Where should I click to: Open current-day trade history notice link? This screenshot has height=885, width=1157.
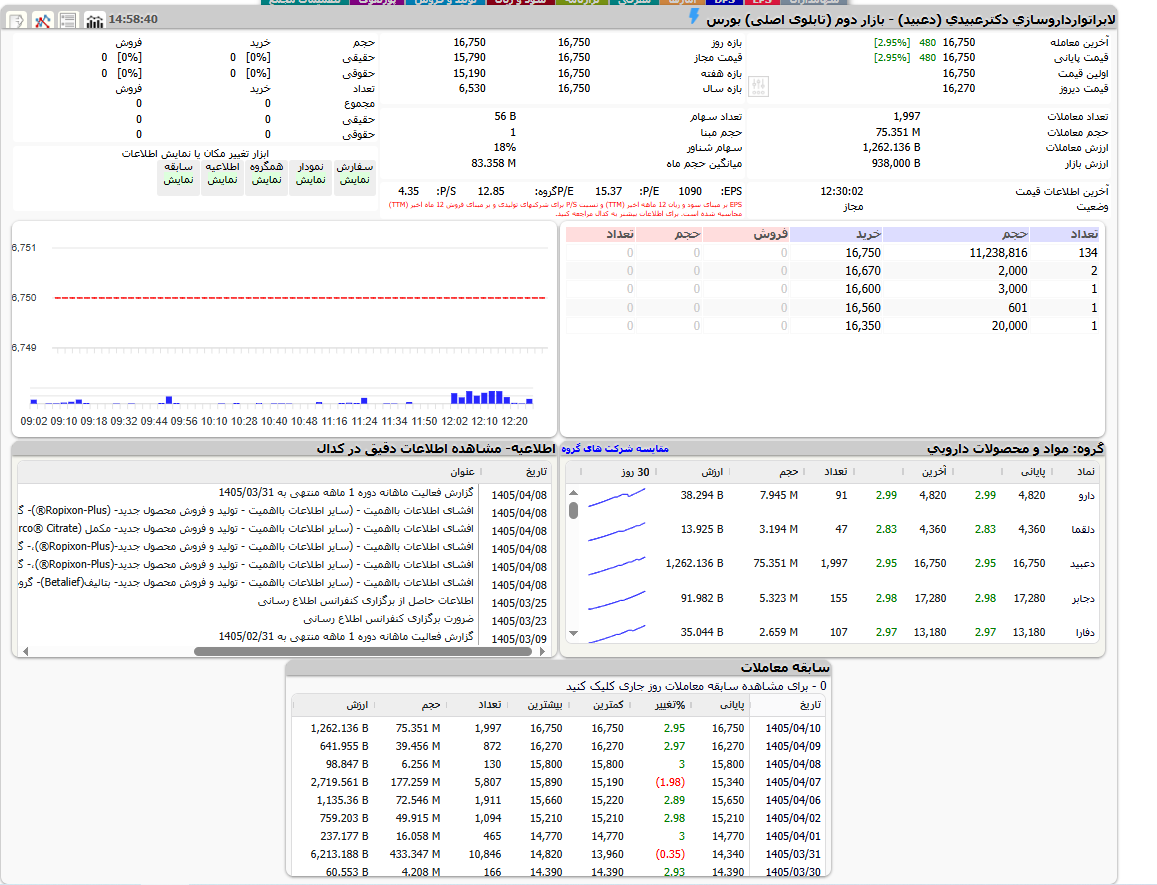pyautogui.click(x=696, y=686)
